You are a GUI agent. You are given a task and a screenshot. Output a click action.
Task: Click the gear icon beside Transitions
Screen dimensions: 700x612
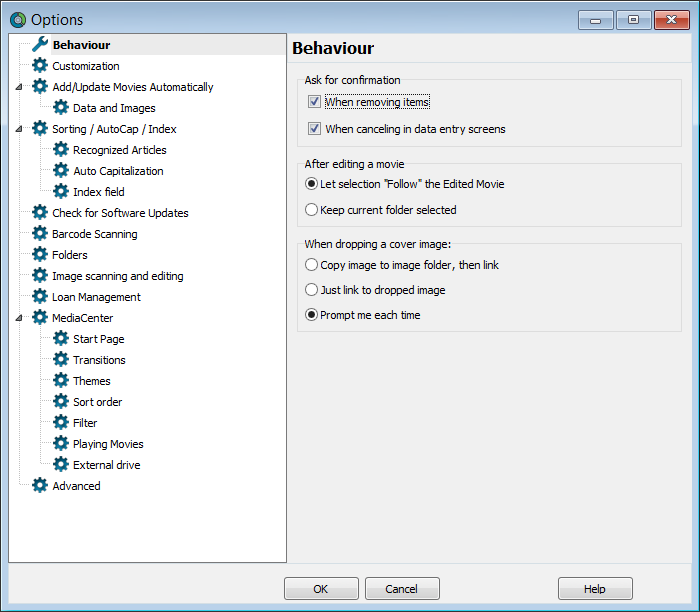click(61, 359)
